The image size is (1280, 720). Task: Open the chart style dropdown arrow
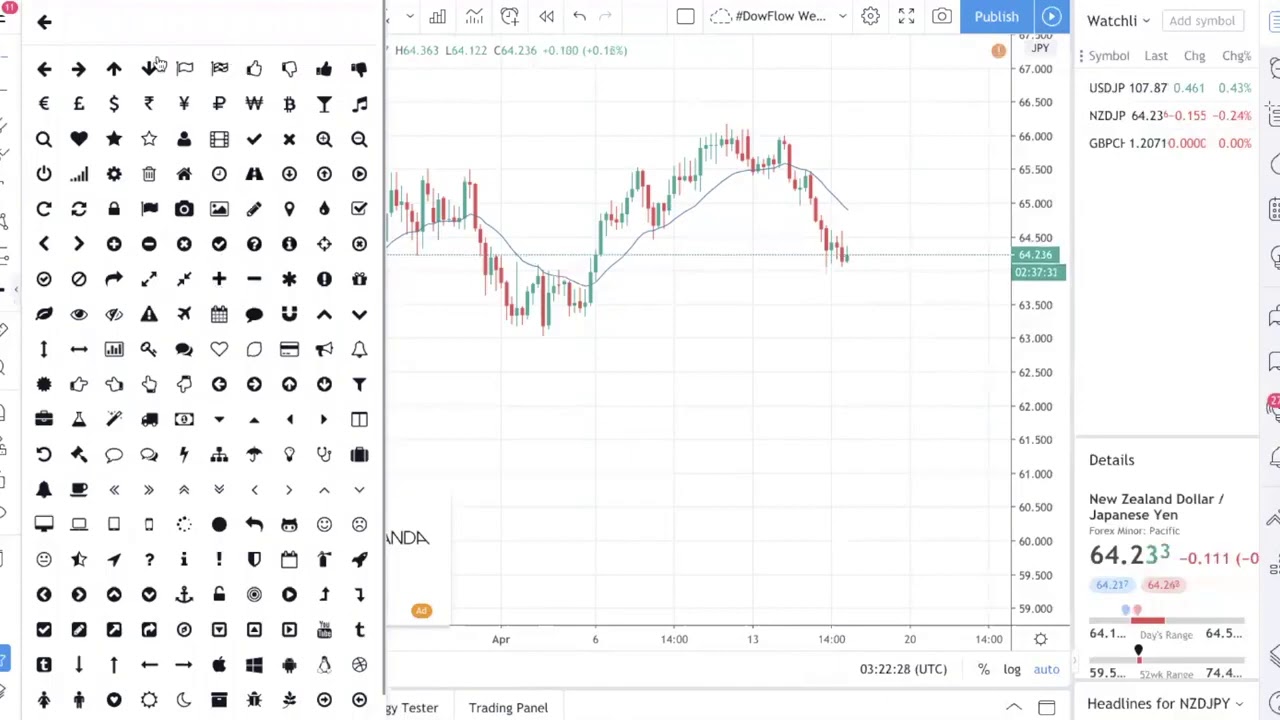tap(410, 16)
